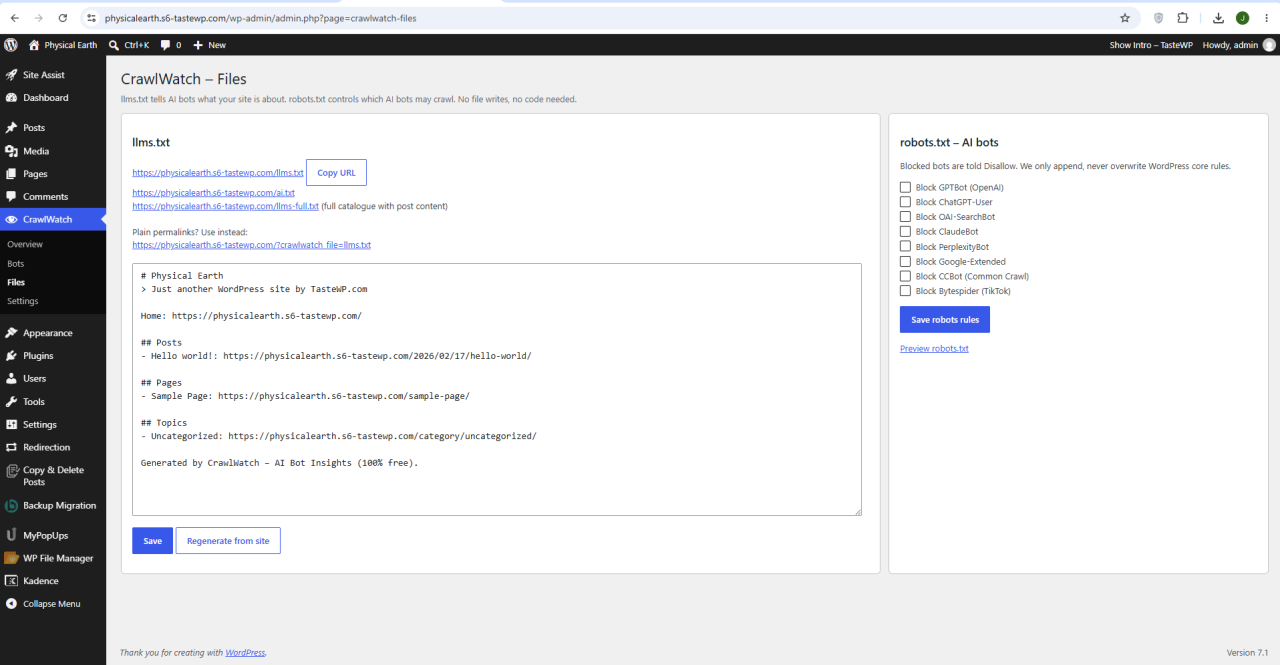The height and width of the screenshot is (665, 1280).
Task: Open the Howdy, admin account menu
Action: pyautogui.click(x=1239, y=45)
